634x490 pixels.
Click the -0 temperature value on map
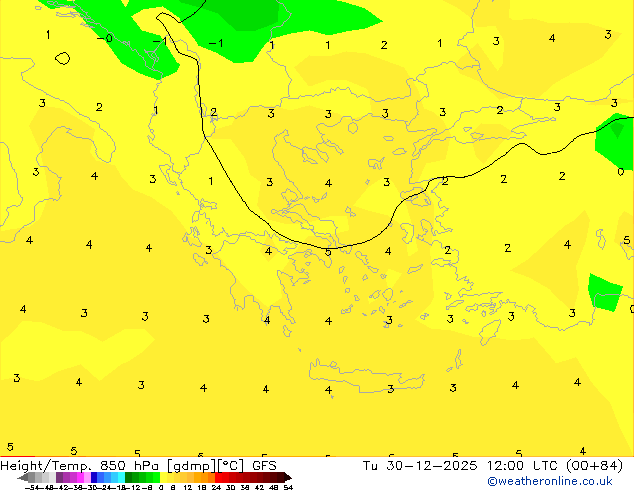click(x=105, y=38)
